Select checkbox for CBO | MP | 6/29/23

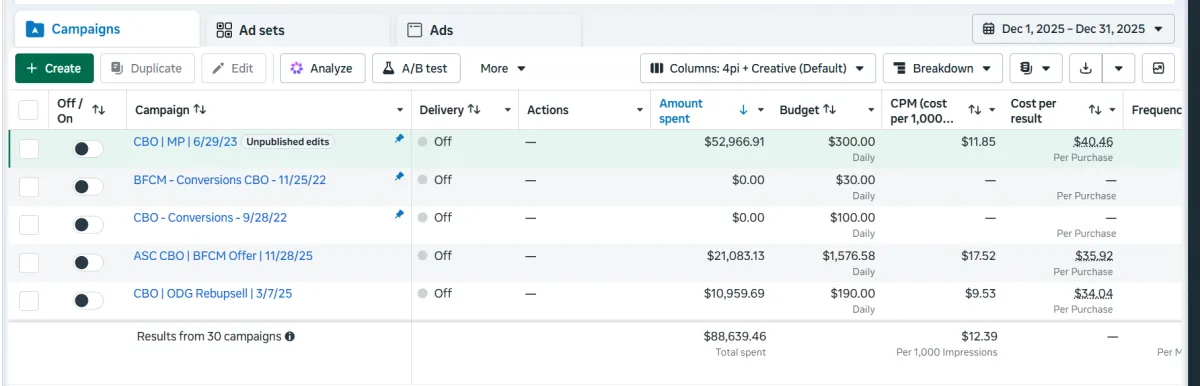[28, 149]
